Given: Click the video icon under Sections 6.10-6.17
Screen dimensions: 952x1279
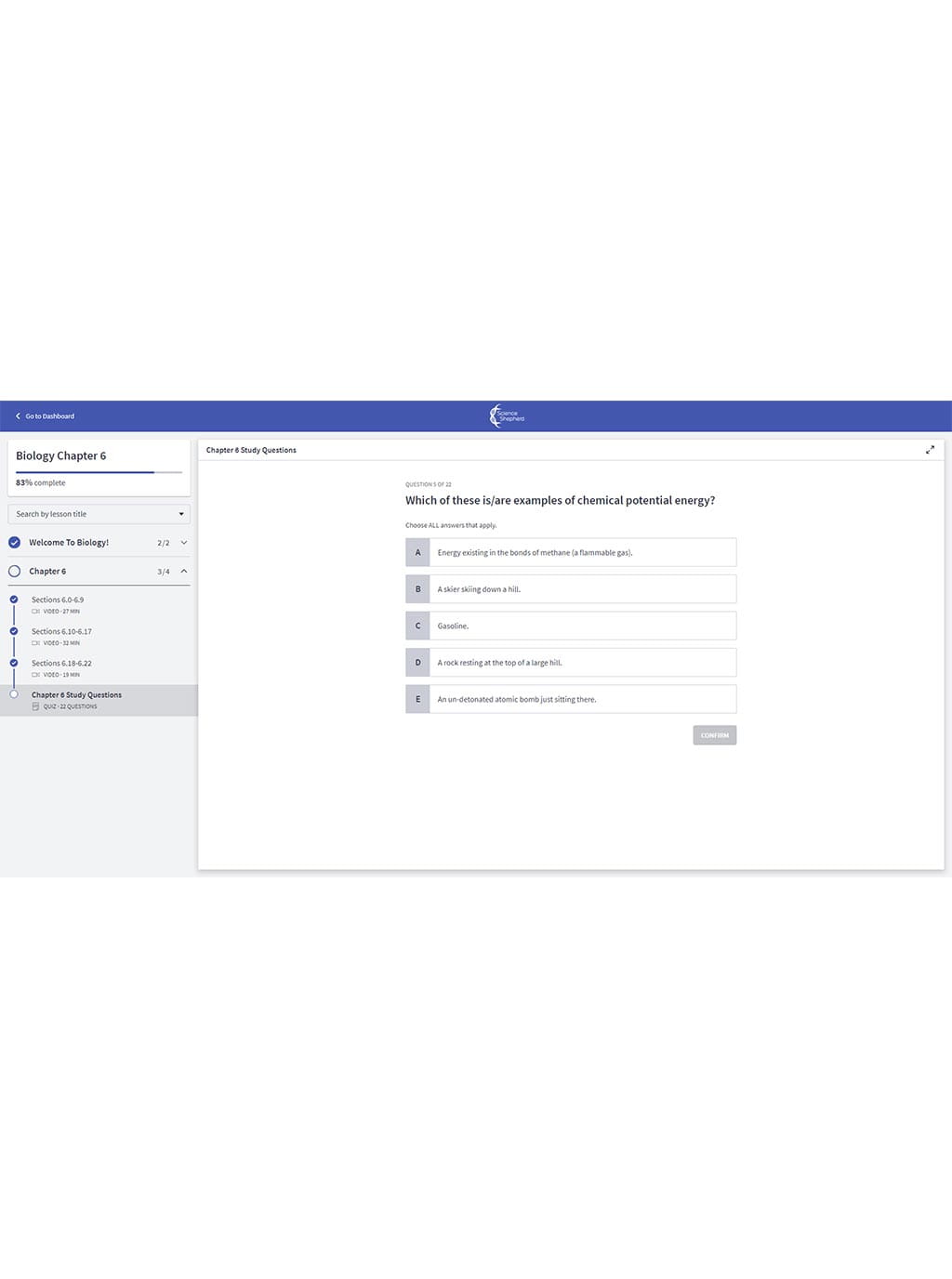Looking at the screenshot, I should coord(35,643).
